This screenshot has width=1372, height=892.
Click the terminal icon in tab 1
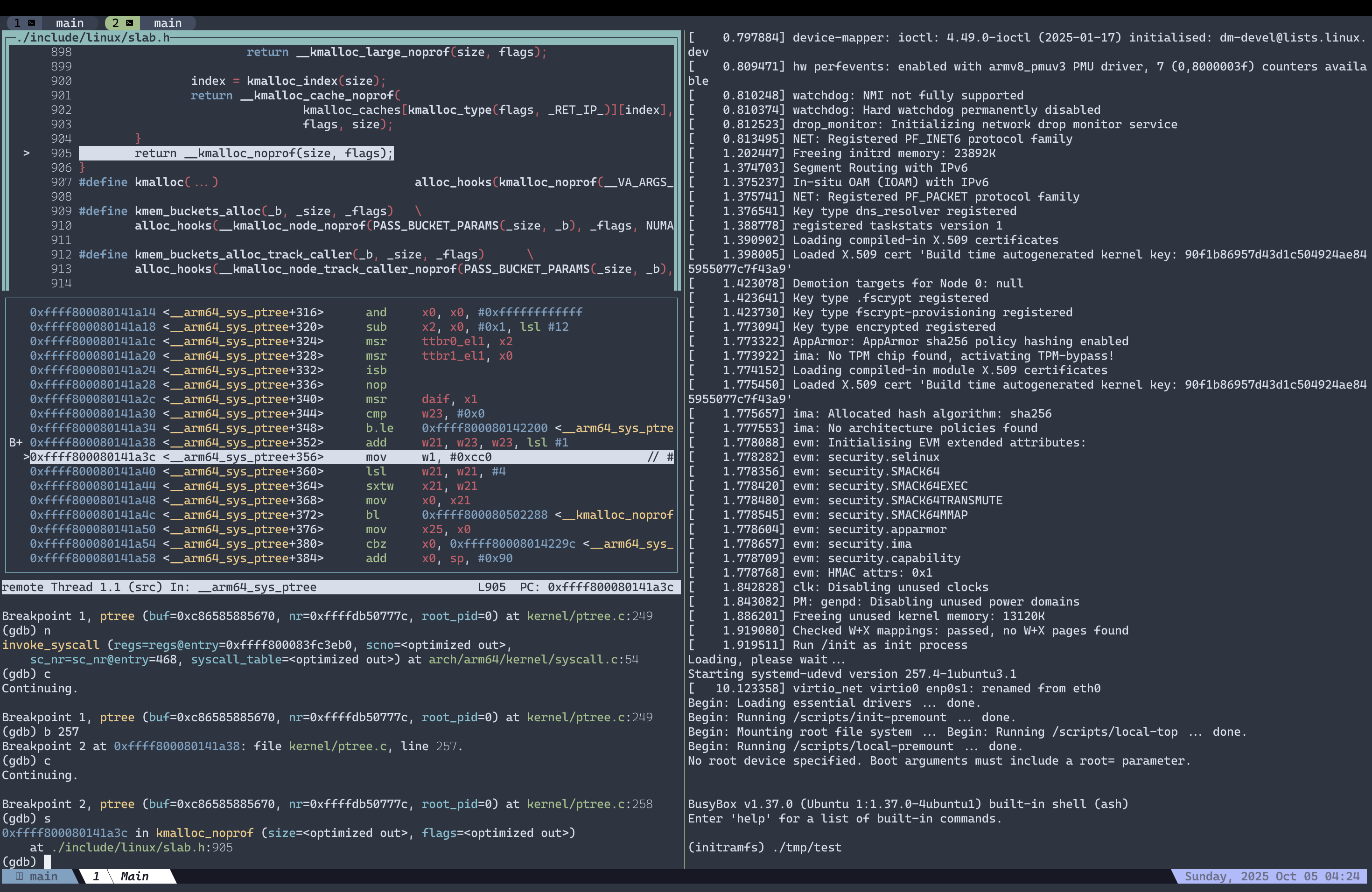[x=32, y=23]
